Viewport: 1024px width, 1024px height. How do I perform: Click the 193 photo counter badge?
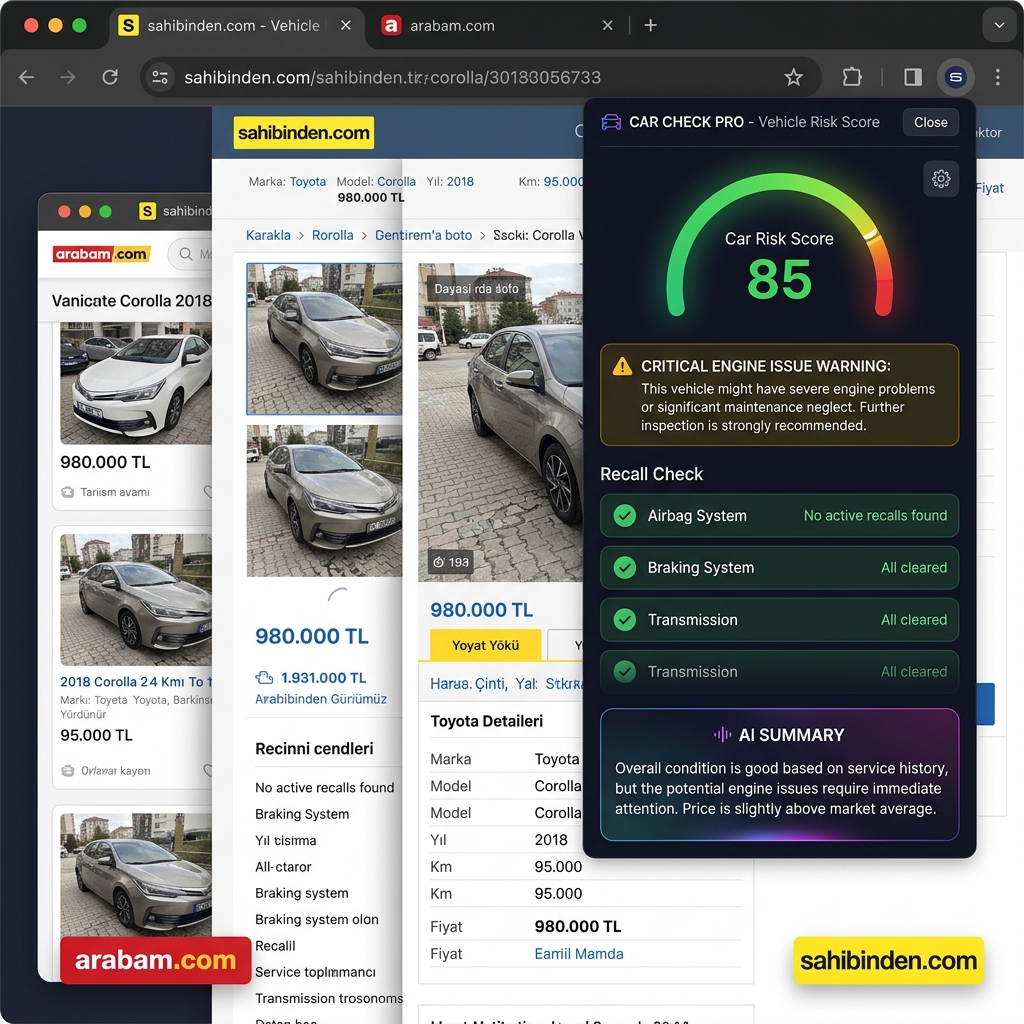coord(451,562)
